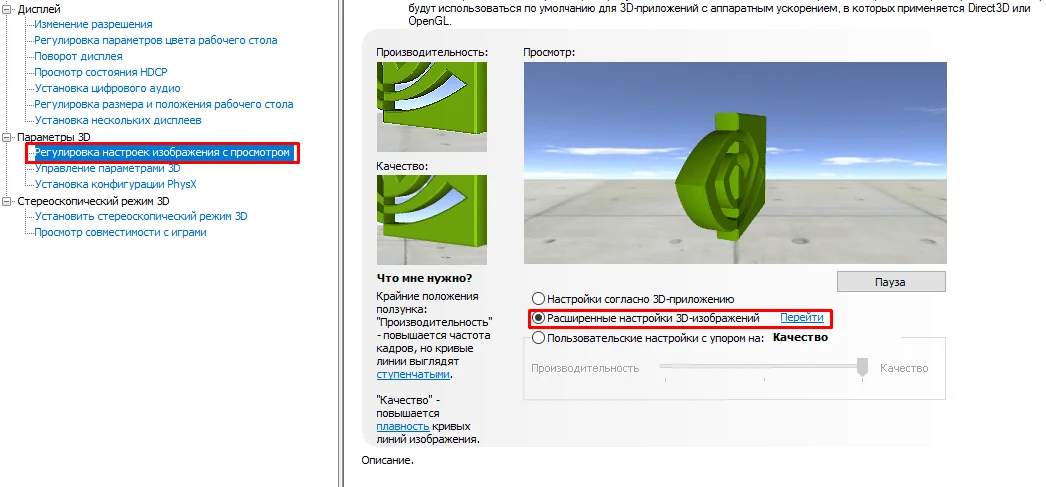
Task: Select Расширенные настройки 3D-изображений radio button
Action: [538, 319]
